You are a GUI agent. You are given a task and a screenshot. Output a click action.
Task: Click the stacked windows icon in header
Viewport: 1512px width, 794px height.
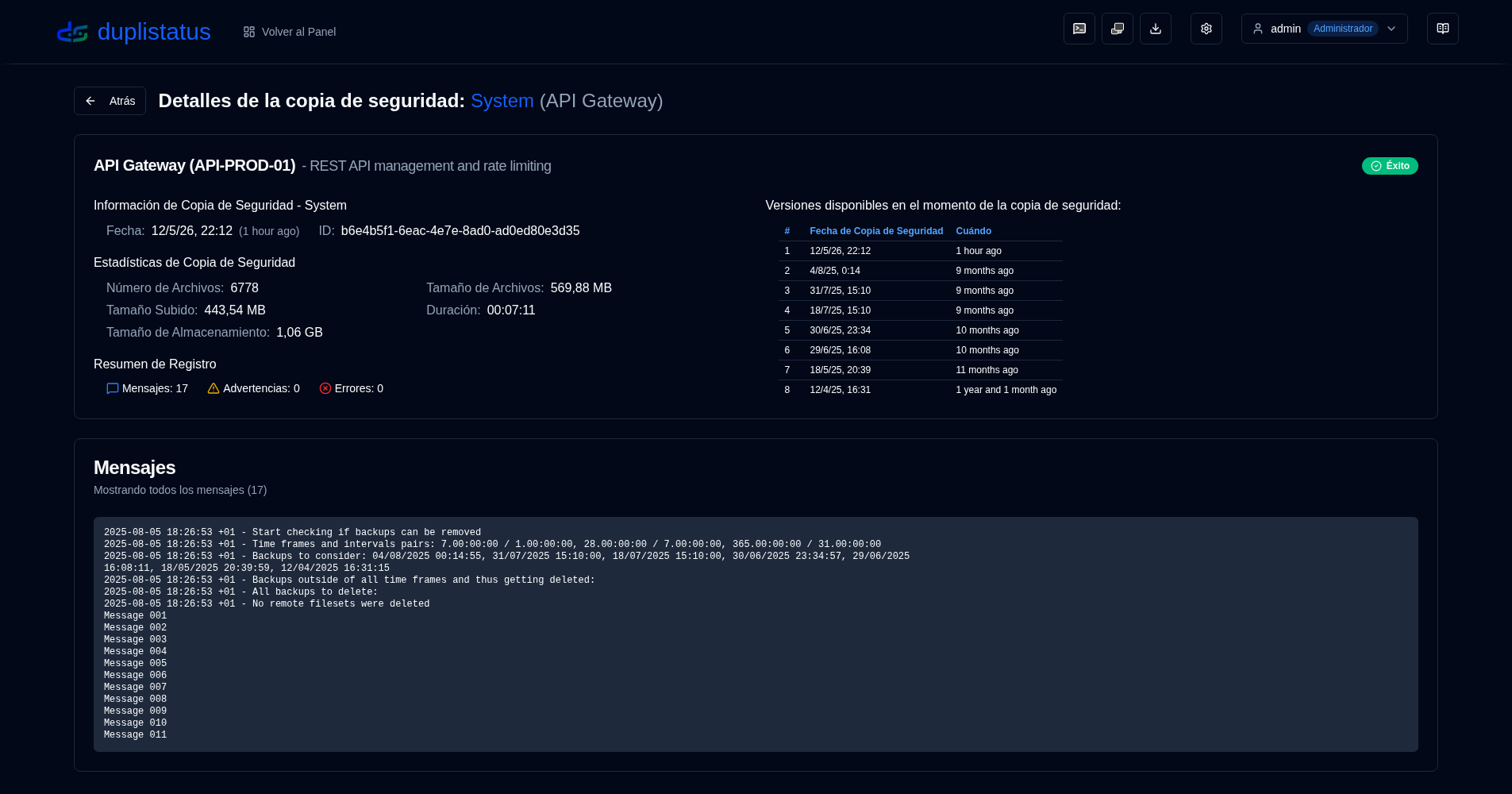tap(1118, 29)
